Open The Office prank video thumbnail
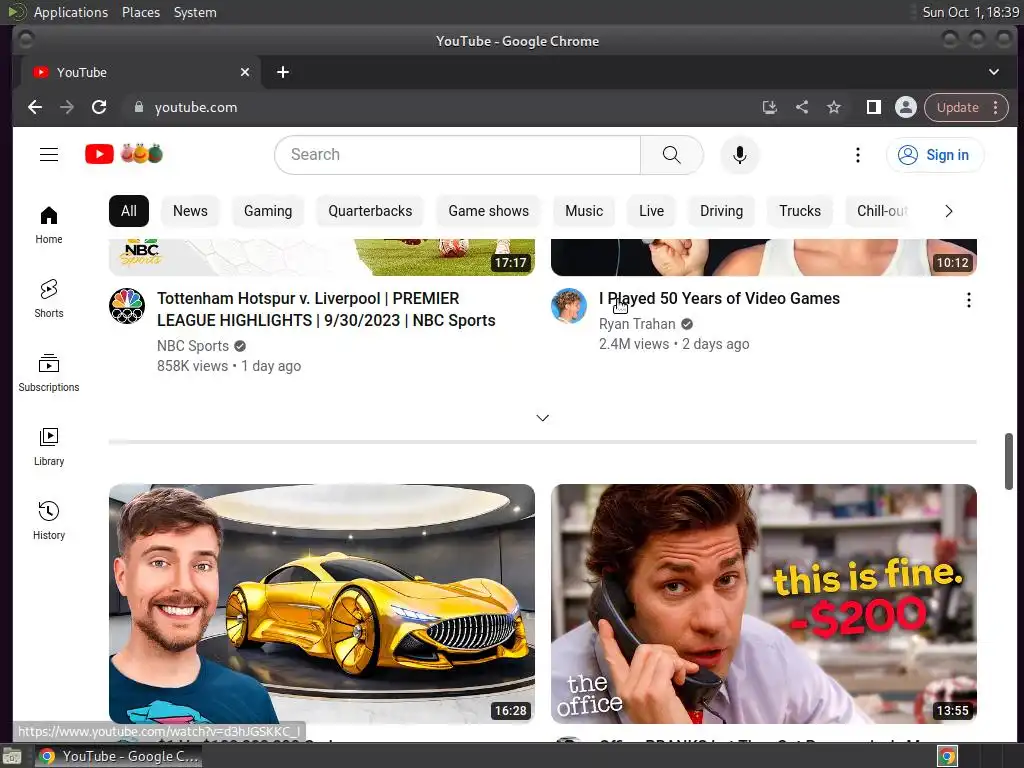1024x768 pixels. 764,603
